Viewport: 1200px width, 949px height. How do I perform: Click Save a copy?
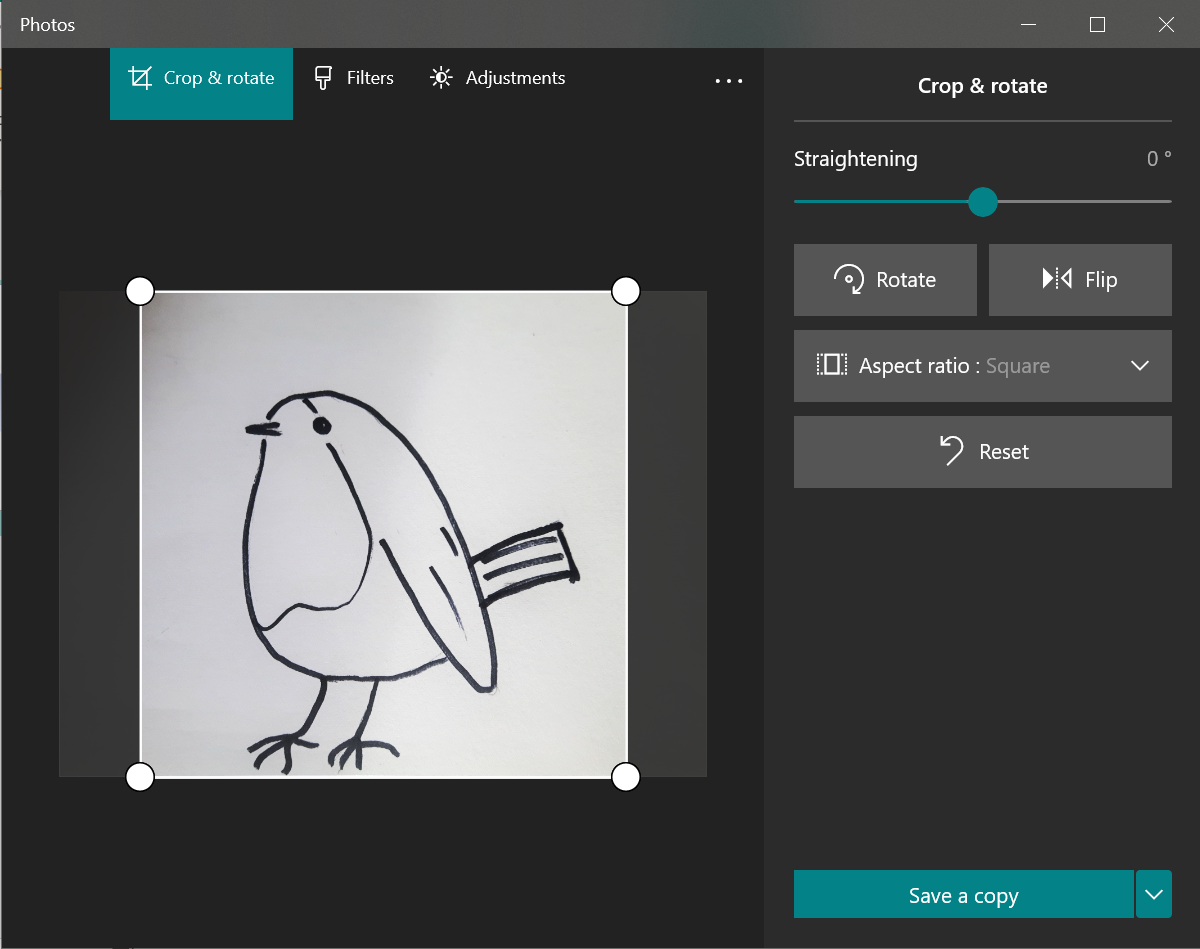964,894
